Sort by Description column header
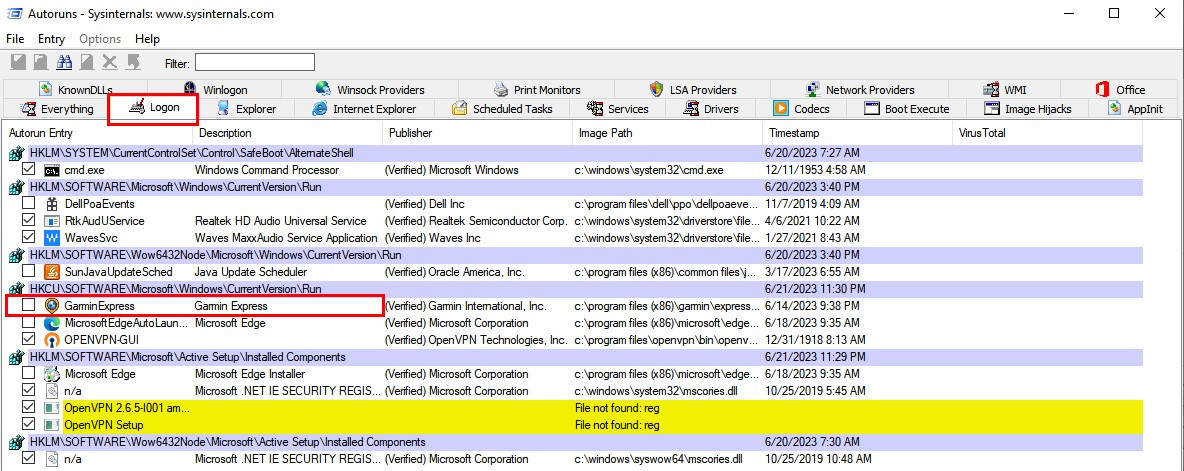 click(x=288, y=133)
